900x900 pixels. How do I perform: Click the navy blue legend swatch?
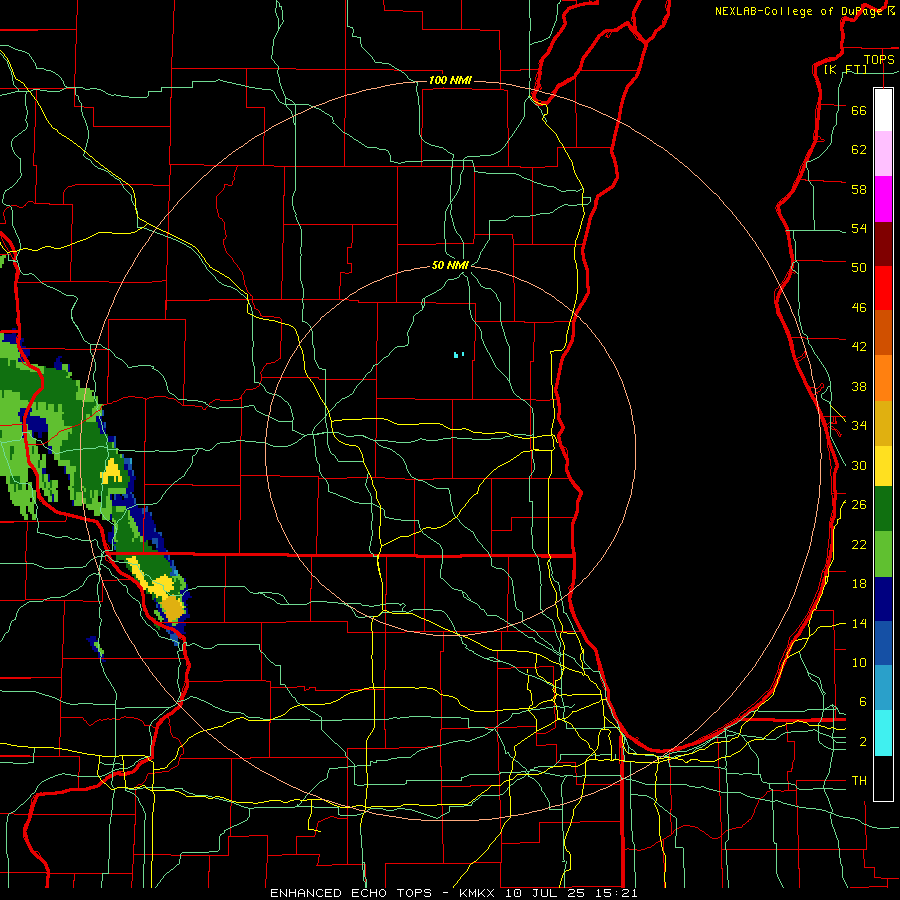tap(883, 599)
